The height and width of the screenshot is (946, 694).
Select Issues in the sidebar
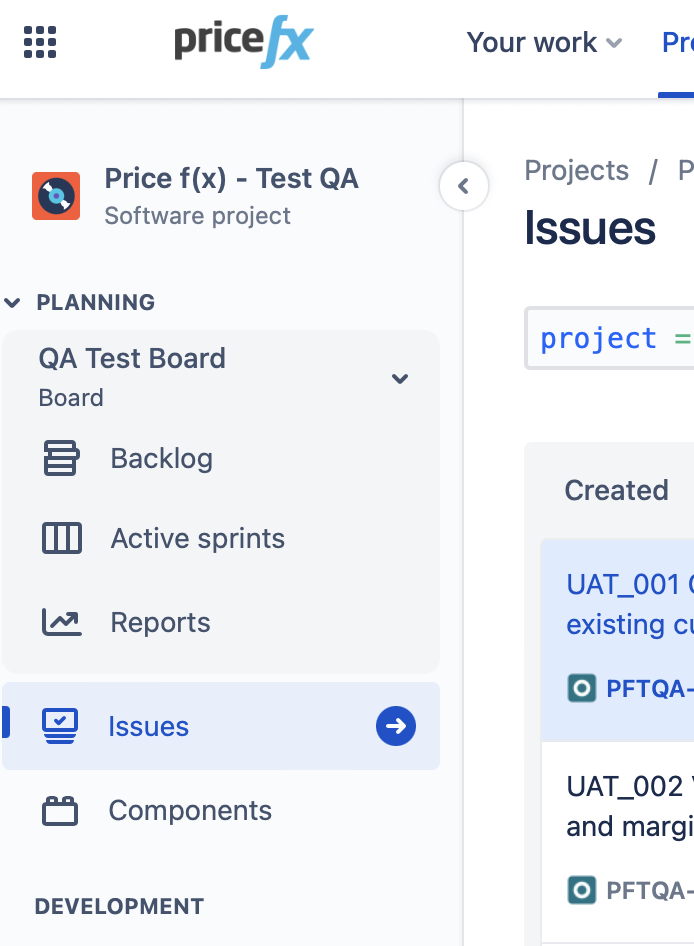pyautogui.click(x=149, y=727)
